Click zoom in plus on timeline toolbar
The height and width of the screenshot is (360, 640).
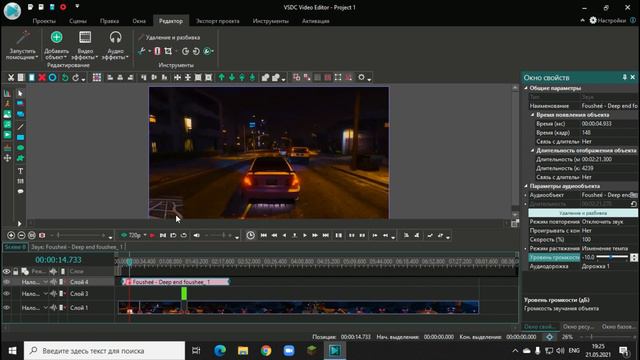click(x=11, y=236)
